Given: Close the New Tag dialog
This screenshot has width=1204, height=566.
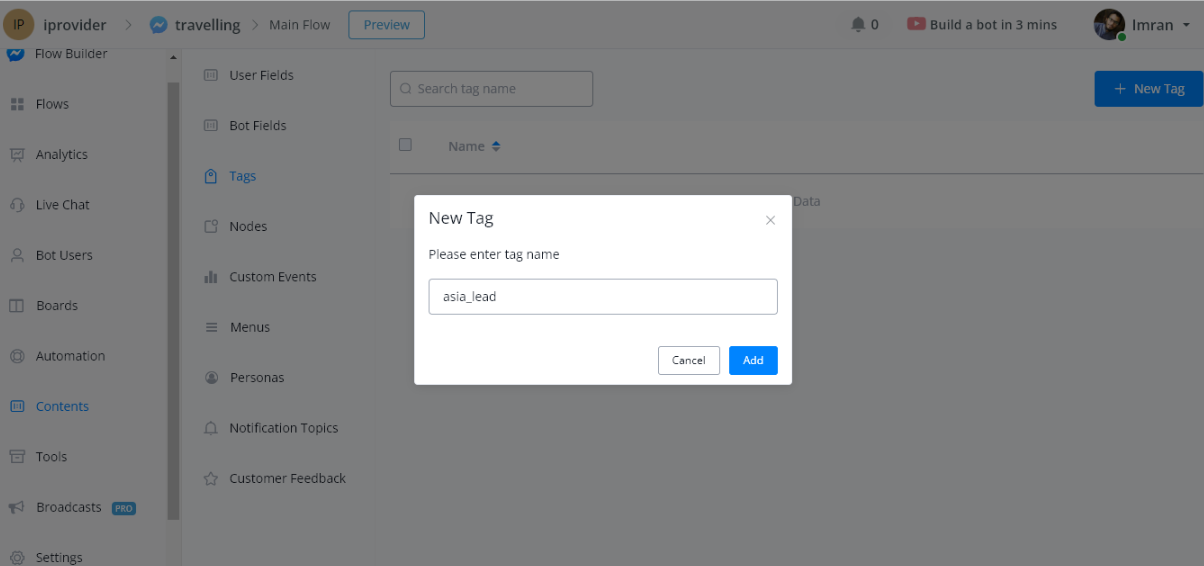Looking at the screenshot, I should tap(770, 220).
